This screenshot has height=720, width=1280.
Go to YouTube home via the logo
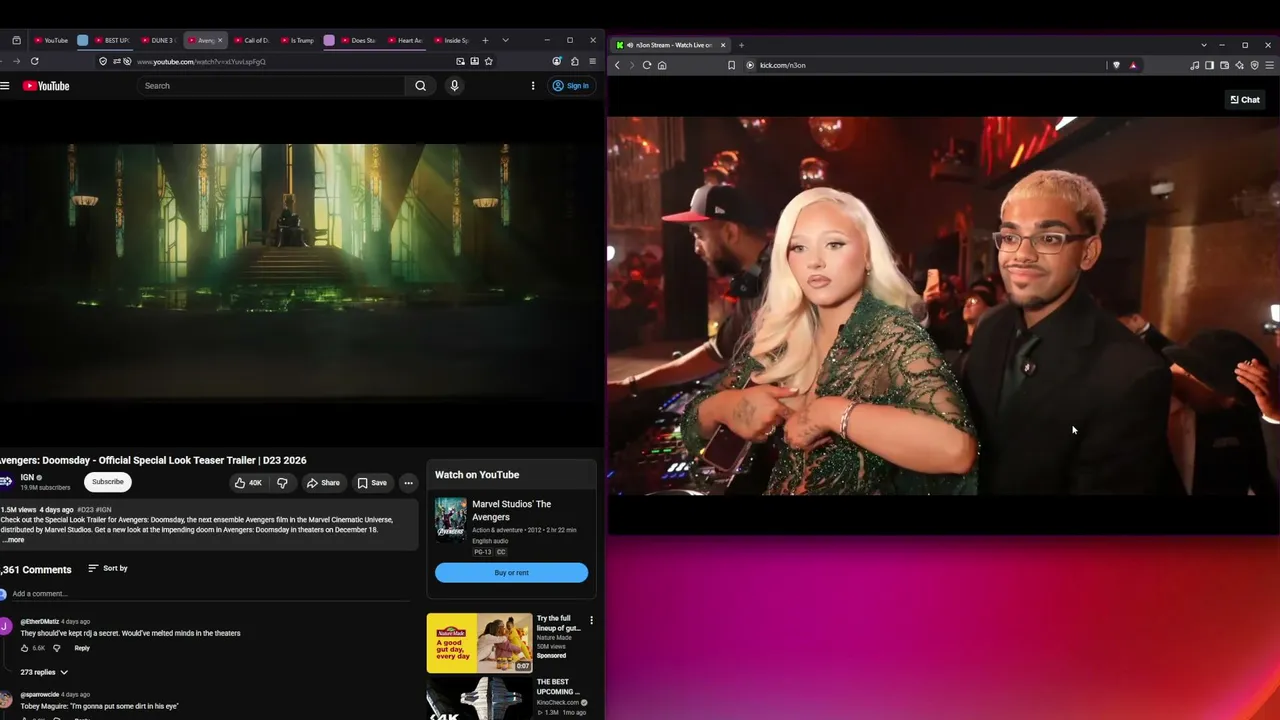tap(46, 86)
